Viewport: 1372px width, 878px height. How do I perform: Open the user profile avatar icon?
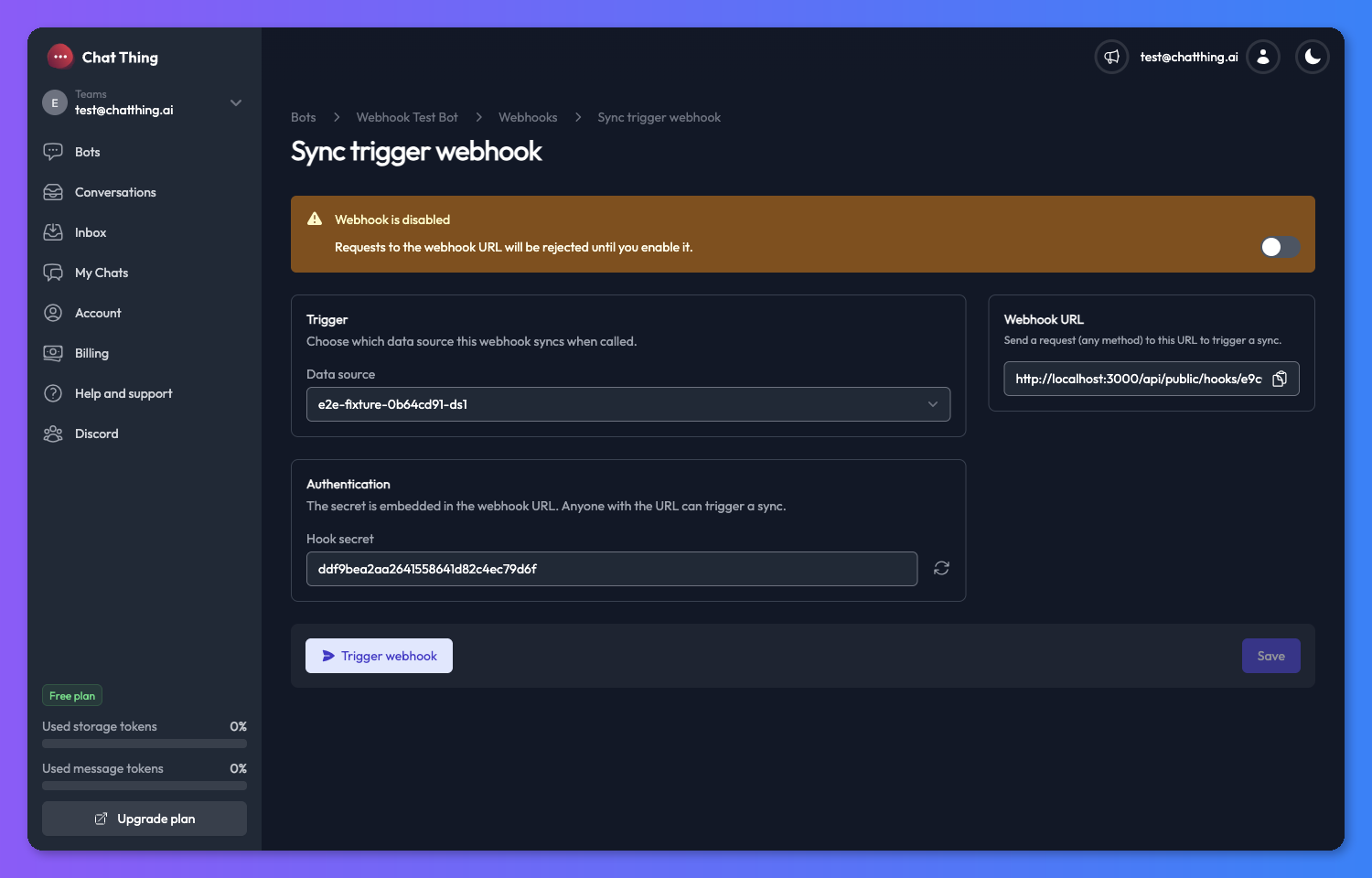point(1263,57)
